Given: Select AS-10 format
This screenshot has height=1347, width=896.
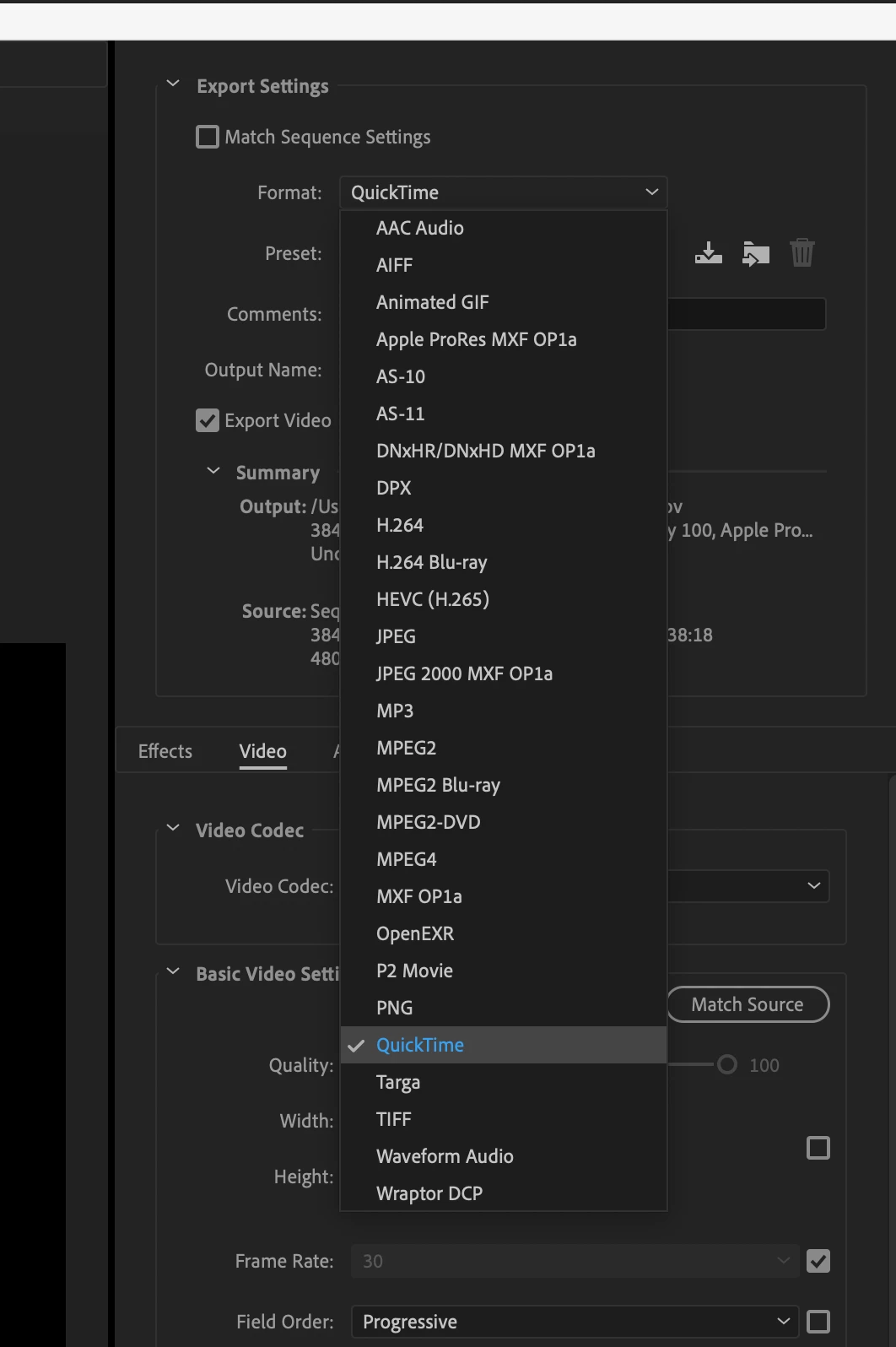Looking at the screenshot, I should click(504, 376).
